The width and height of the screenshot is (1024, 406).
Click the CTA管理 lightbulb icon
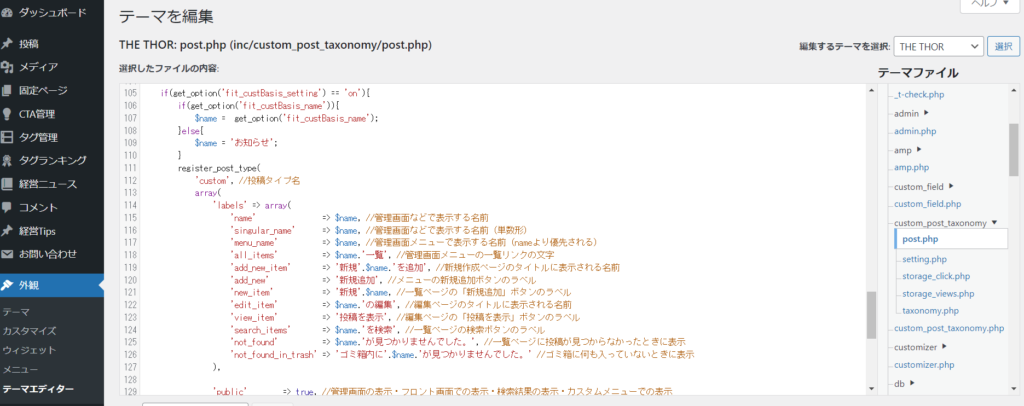point(8,114)
